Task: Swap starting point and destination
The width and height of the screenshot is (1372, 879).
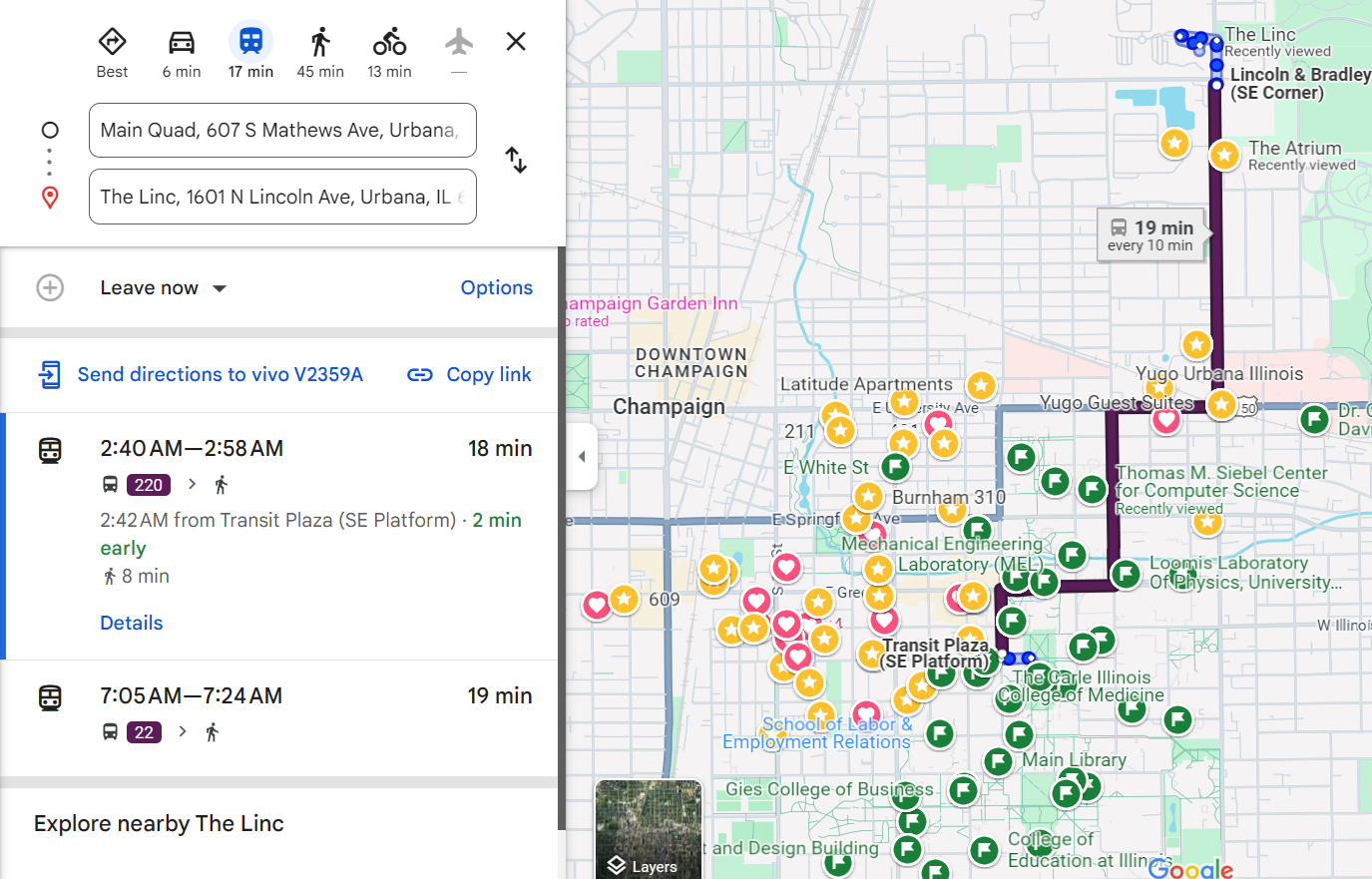Action: [516, 161]
